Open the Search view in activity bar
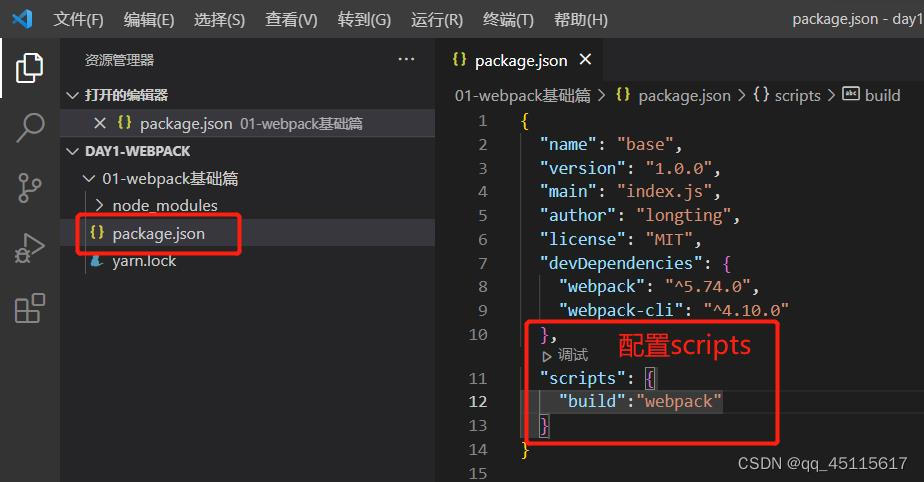Viewport: 924px width, 482px height. pyautogui.click(x=29, y=127)
